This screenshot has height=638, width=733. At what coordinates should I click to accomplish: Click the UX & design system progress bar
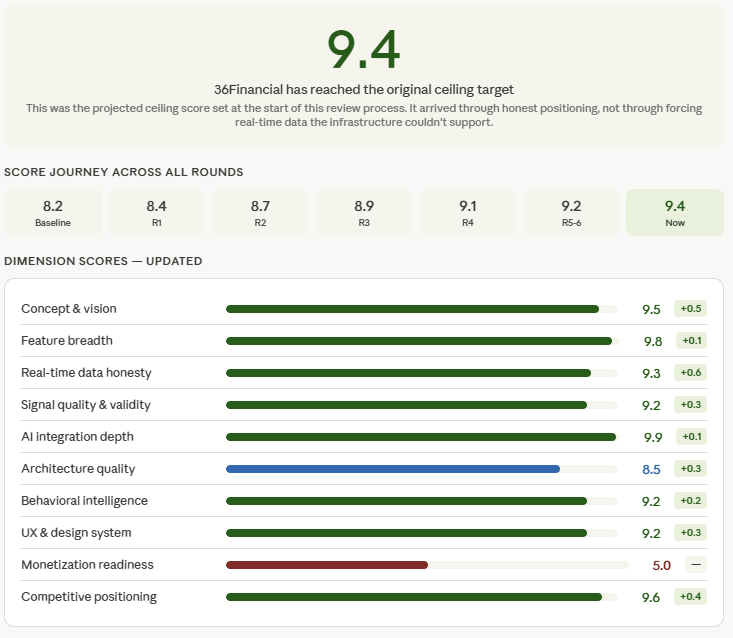[x=422, y=533]
